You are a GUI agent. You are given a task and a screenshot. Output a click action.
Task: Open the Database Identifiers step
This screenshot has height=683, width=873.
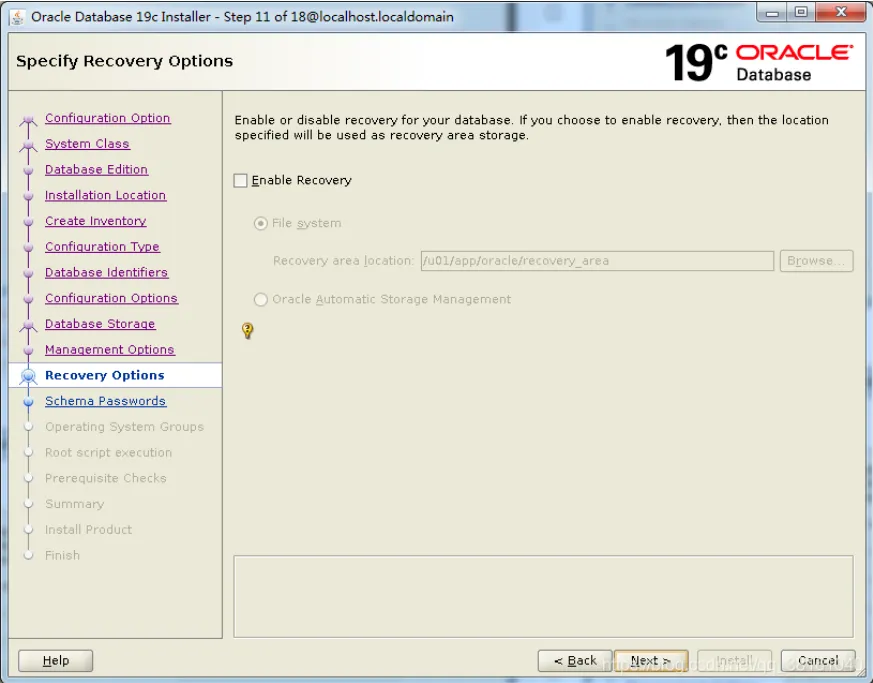click(x=106, y=272)
